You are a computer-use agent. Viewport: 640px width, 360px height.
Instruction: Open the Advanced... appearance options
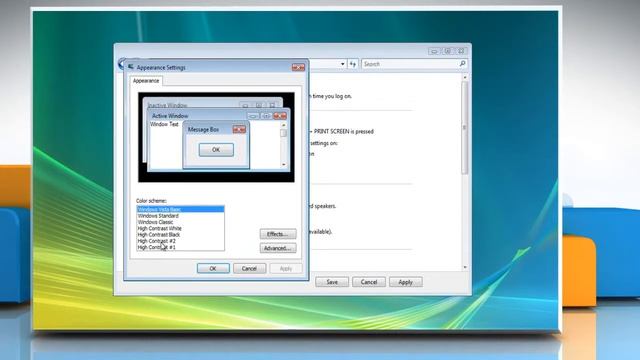[278, 248]
